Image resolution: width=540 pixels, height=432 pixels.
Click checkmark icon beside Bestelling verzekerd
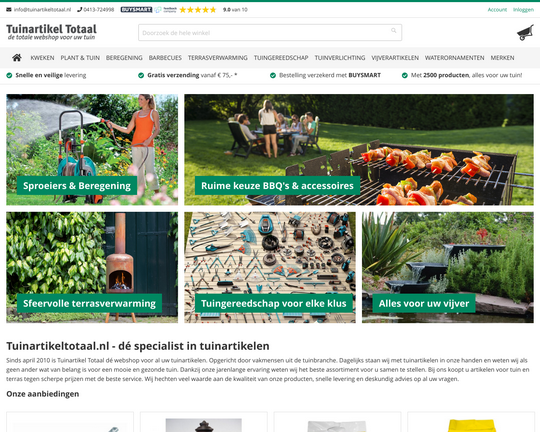coord(273,75)
